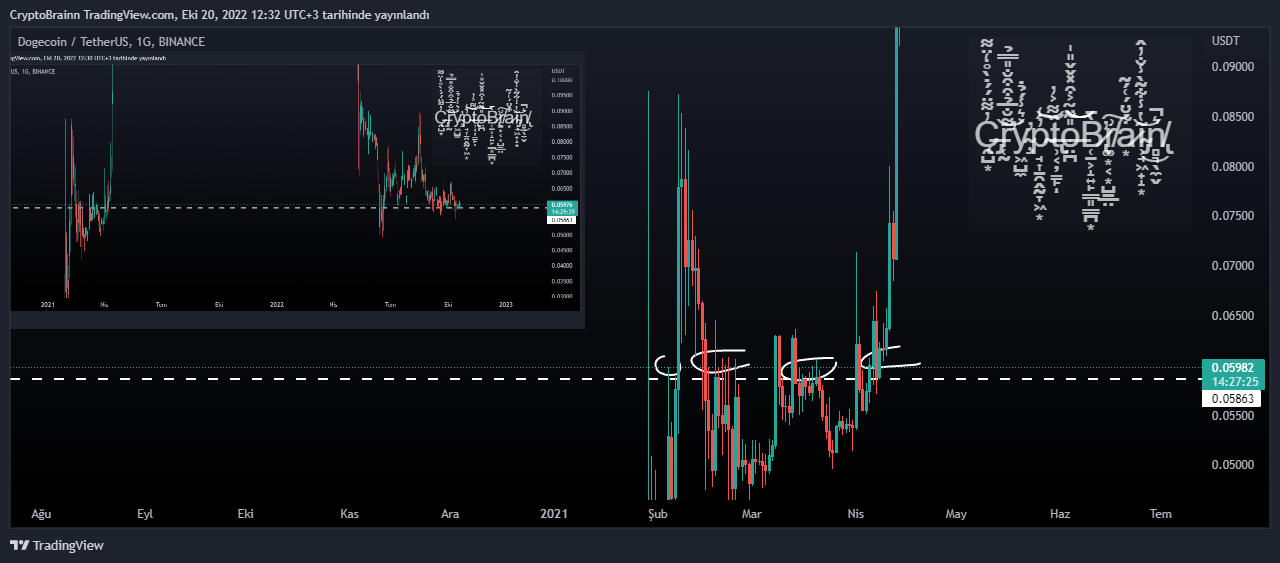This screenshot has width=1280, height=563.
Task: Click the 'Tem' month label on time axis
Action: (1160, 514)
